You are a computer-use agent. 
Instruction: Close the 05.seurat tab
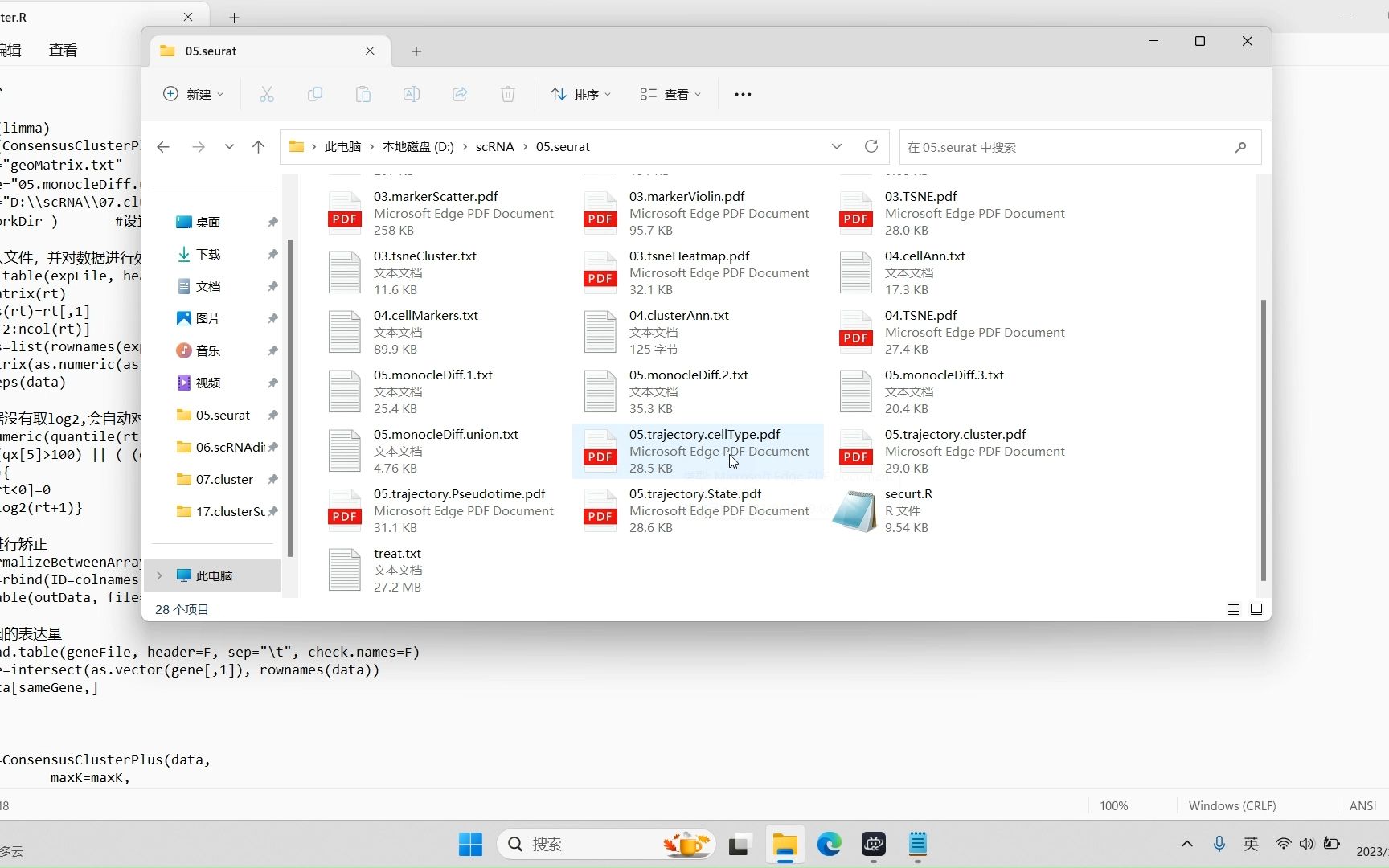click(370, 51)
